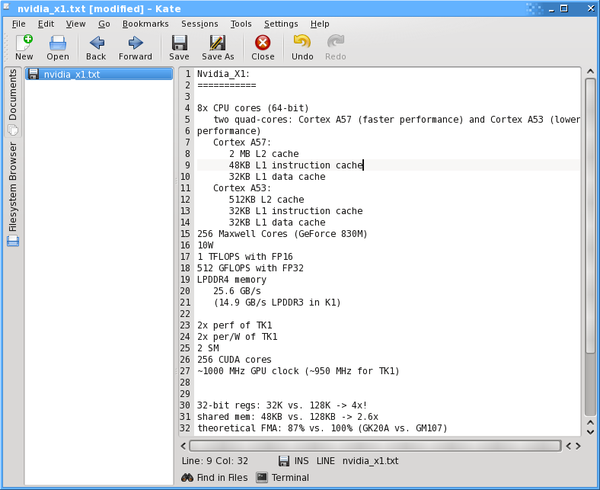
Task: Click nvidia_x1.txt filename in status bar
Action: point(370,461)
